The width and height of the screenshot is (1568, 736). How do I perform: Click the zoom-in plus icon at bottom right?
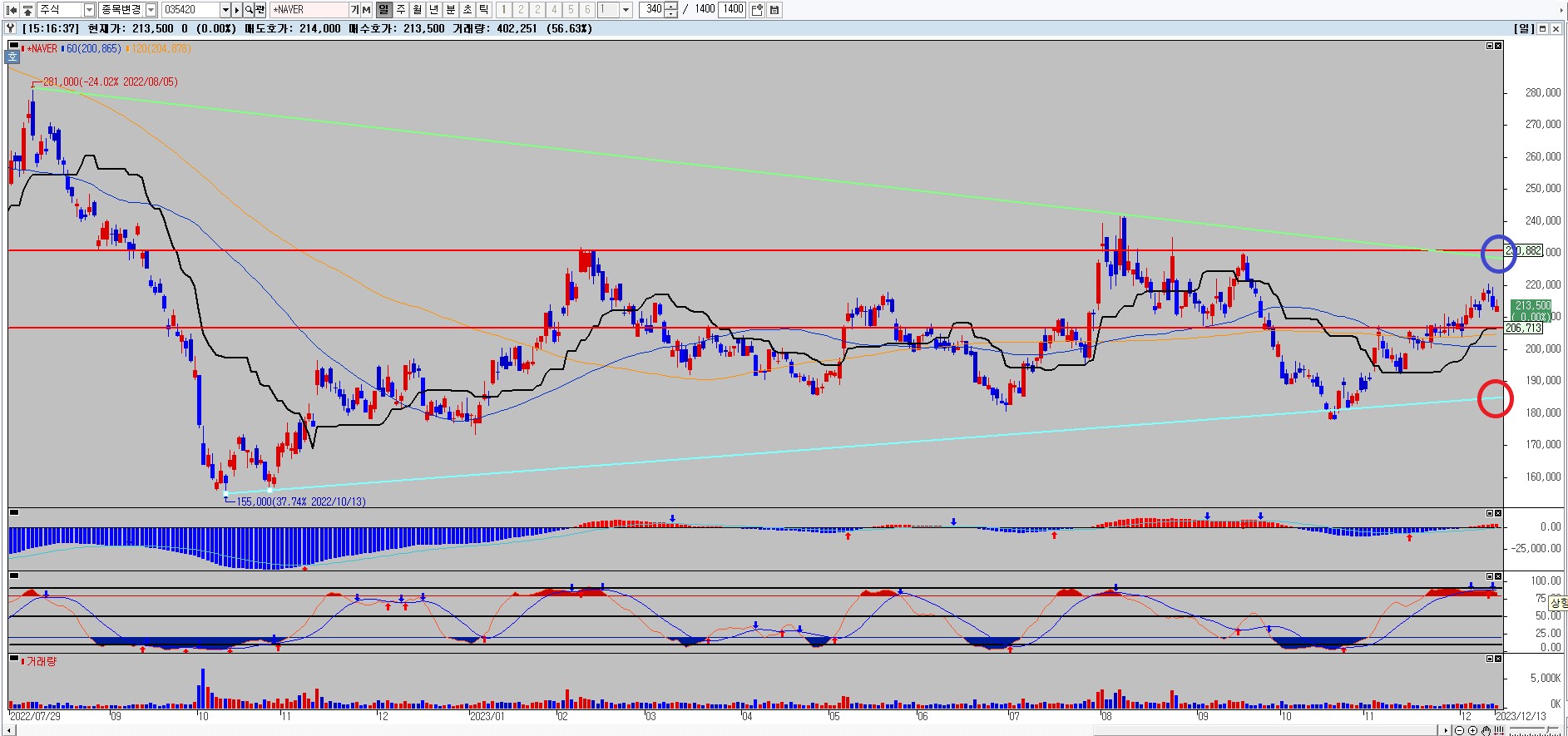(x=1472, y=730)
